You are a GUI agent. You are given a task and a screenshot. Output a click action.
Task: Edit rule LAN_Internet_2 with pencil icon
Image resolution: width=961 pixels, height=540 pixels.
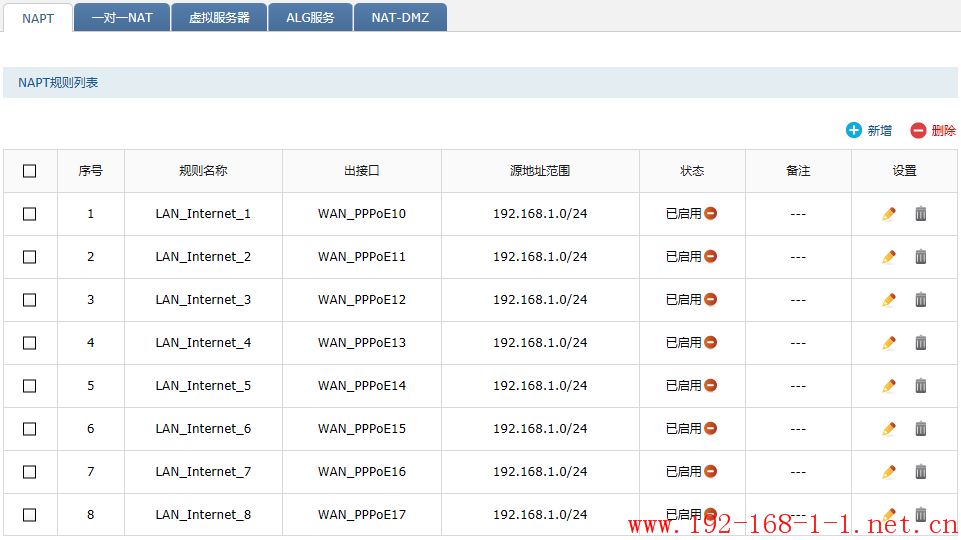pos(889,257)
